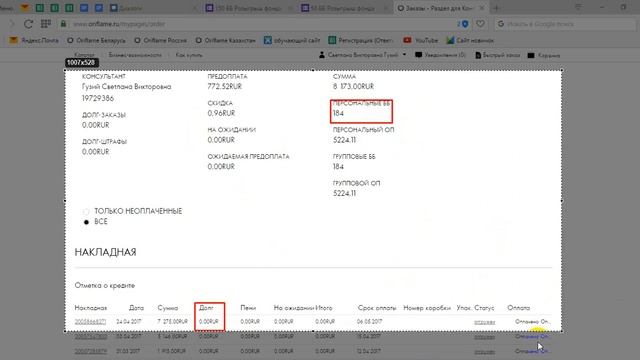Open the Каталог site menu item
Screen dimensions: 640x360
[84, 55]
